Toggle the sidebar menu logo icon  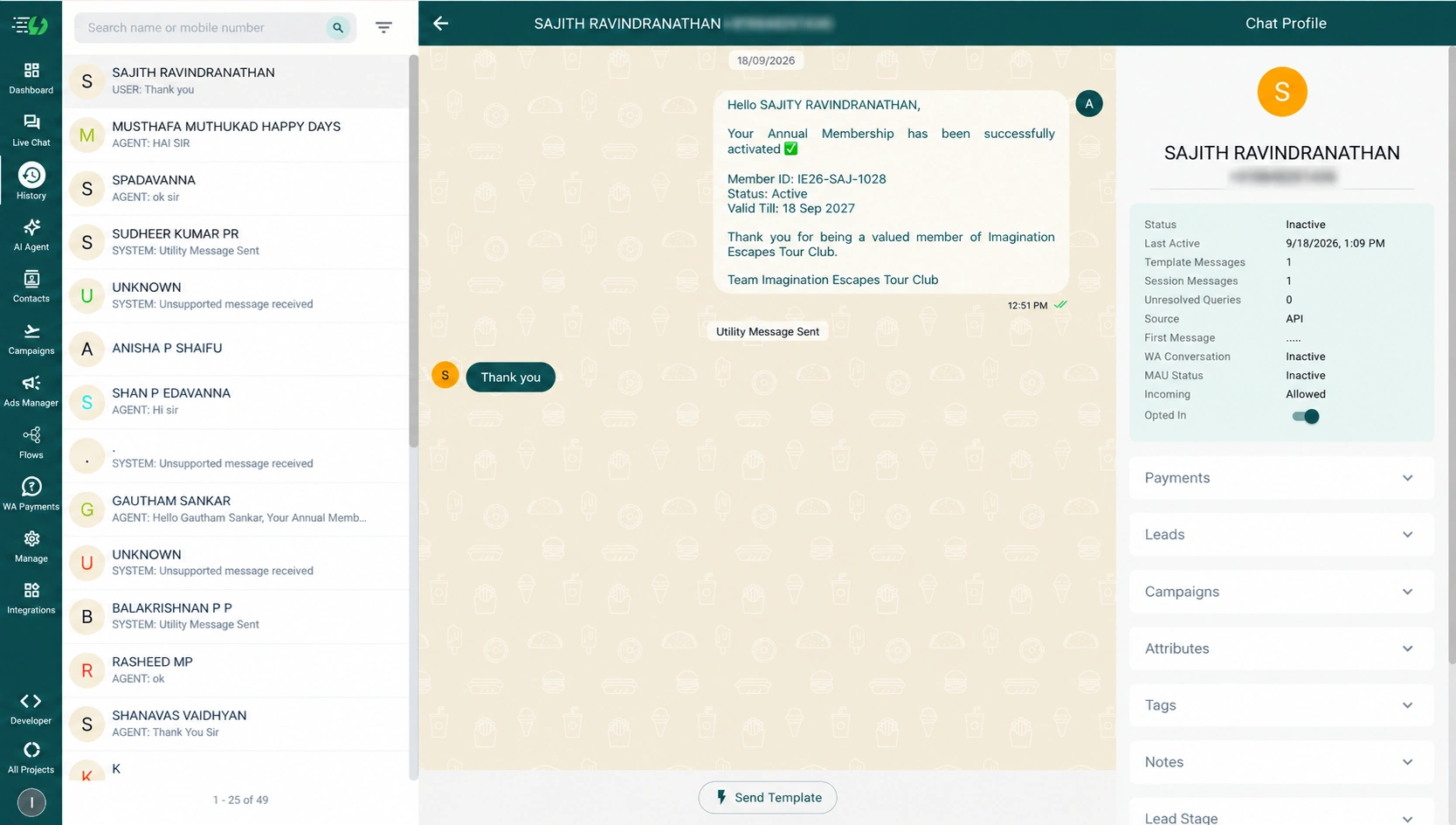pyautogui.click(x=31, y=25)
